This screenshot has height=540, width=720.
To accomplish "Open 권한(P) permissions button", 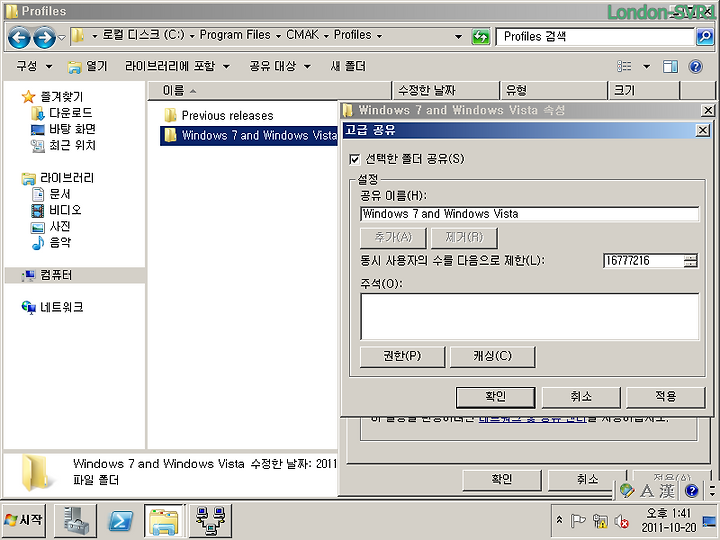I will tap(402, 356).
